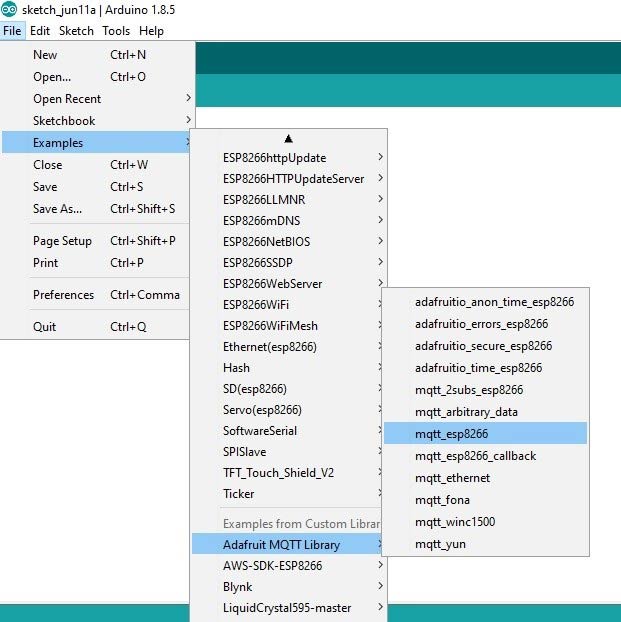Expand the ESP8266SSDP examples
The image size is (621, 622).
click(x=288, y=263)
